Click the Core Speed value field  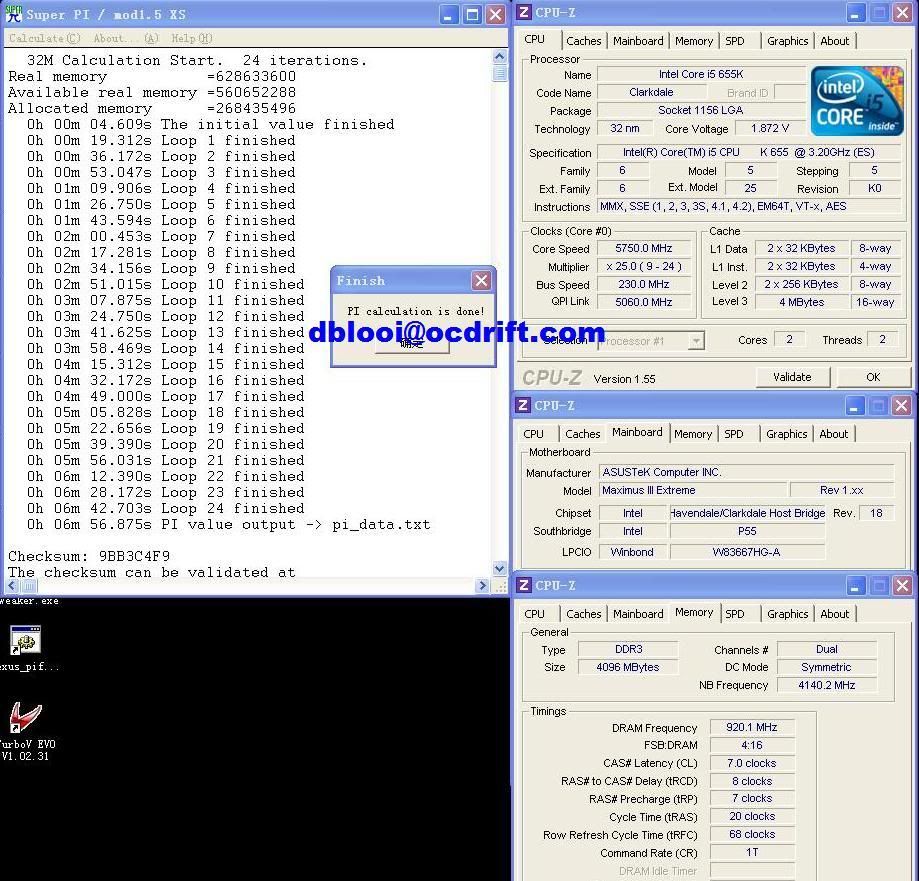point(645,249)
